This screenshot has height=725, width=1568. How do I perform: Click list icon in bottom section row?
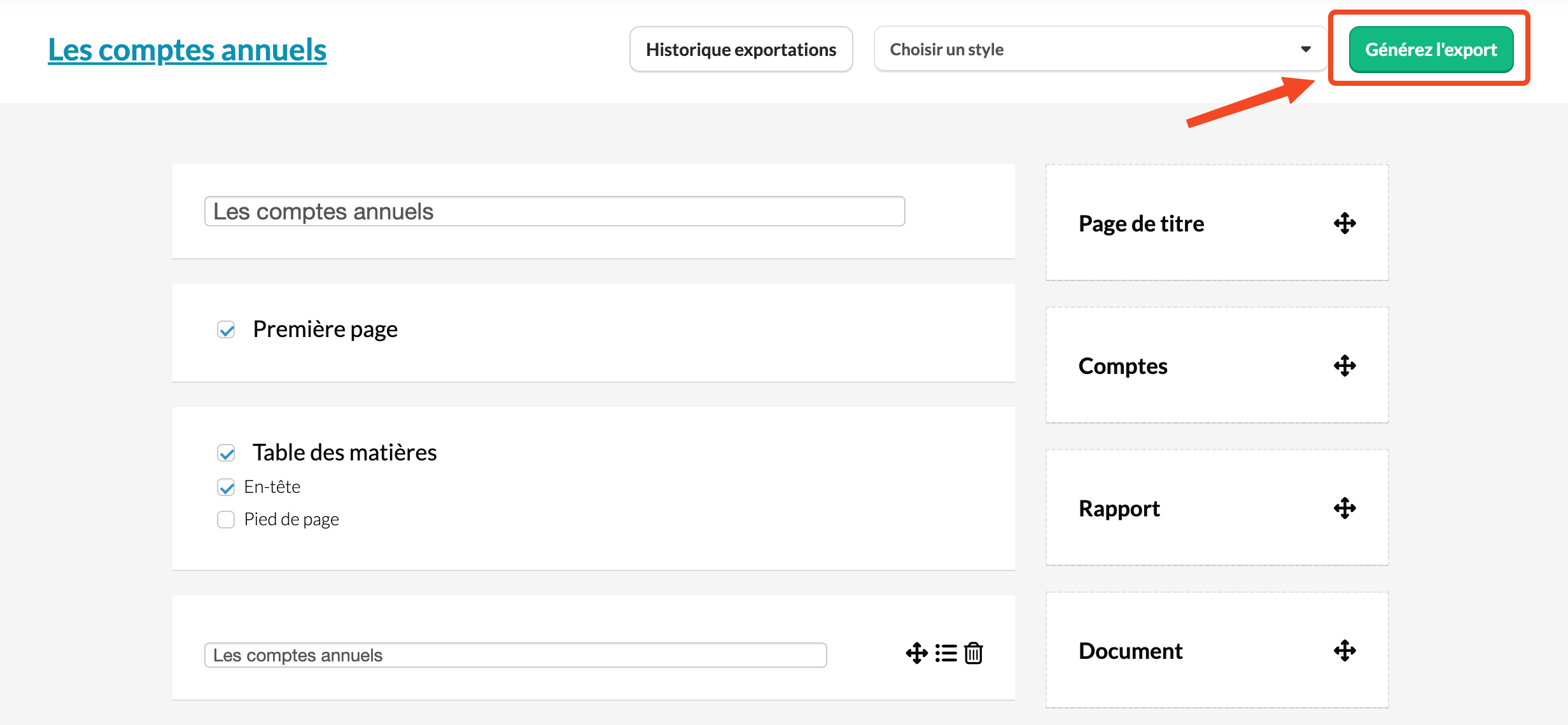(x=946, y=653)
